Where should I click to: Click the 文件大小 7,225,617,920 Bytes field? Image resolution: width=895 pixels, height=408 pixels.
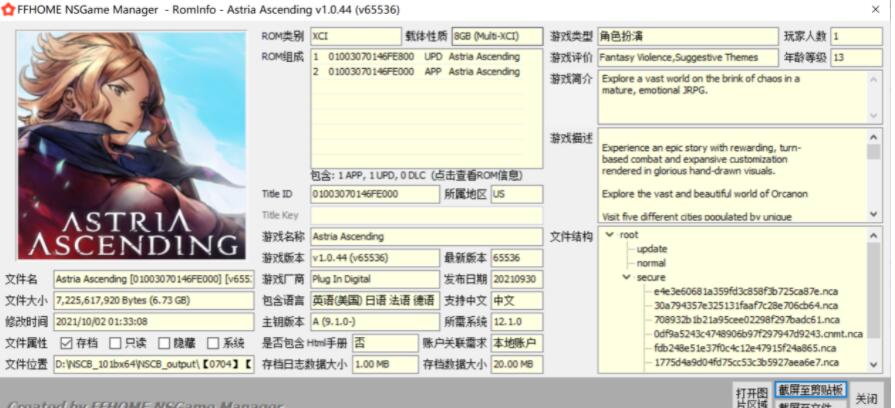click(154, 300)
